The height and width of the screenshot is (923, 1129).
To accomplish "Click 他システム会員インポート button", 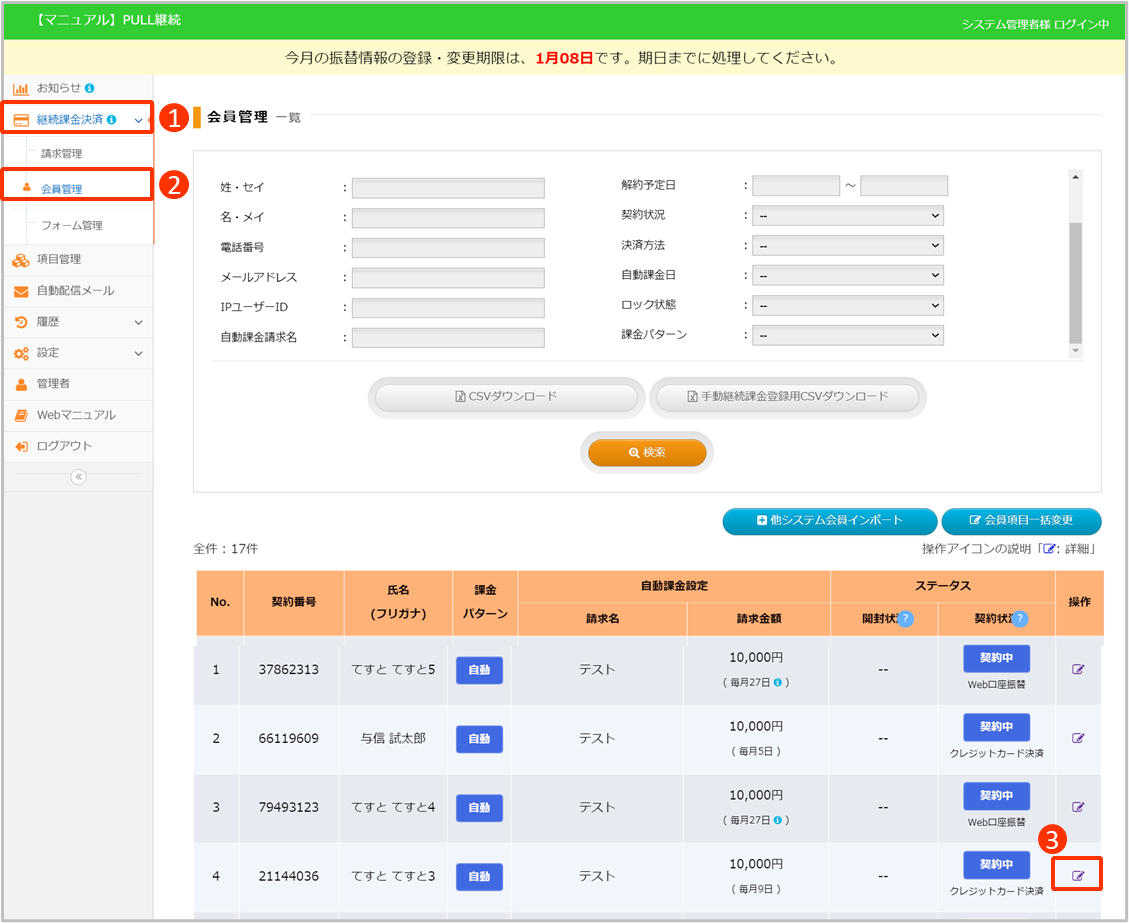I will 829,521.
